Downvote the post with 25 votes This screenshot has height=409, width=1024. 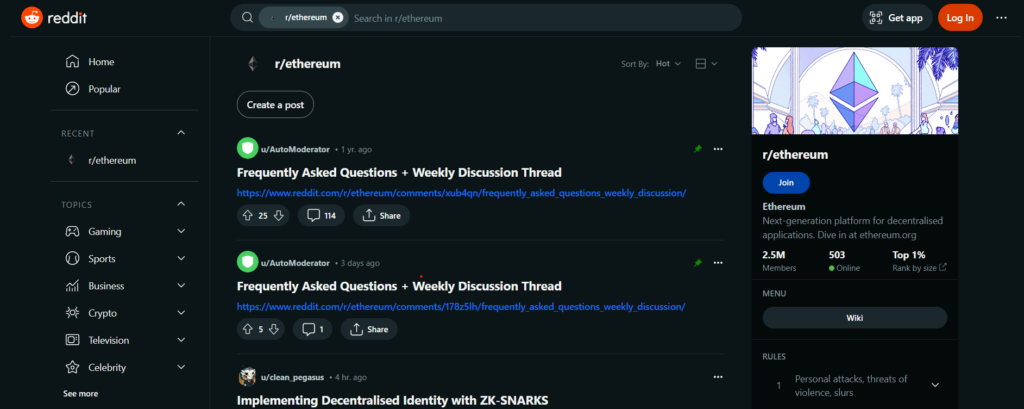coord(278,216)
